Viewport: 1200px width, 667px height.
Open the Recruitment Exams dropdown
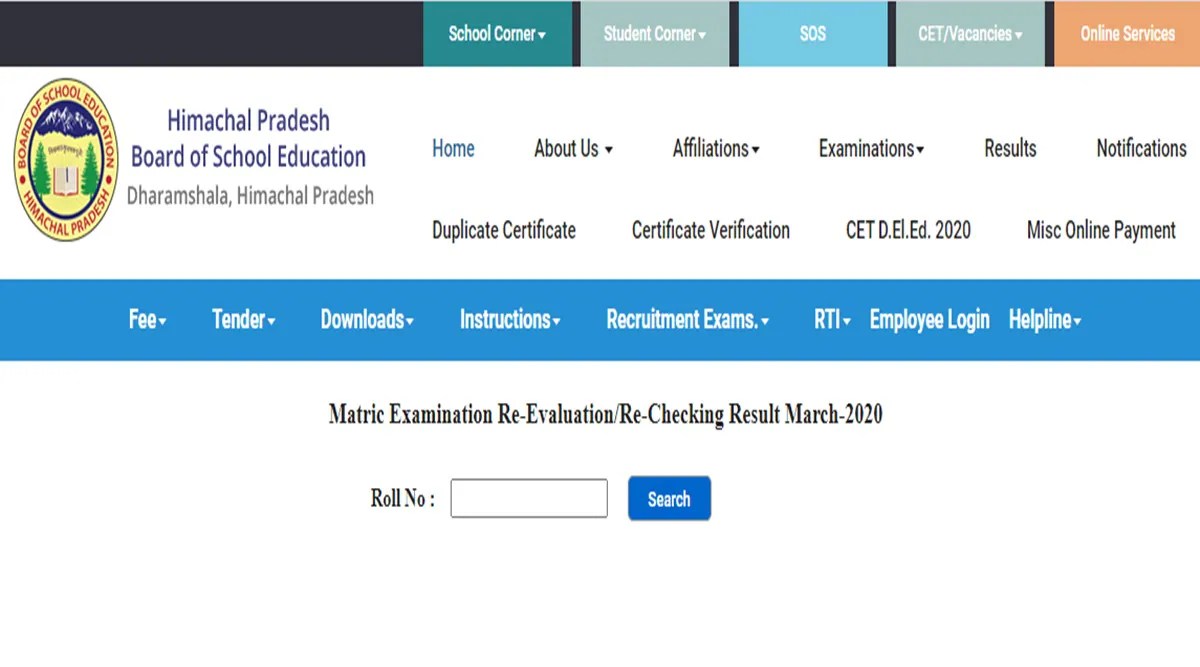point(685,320)
